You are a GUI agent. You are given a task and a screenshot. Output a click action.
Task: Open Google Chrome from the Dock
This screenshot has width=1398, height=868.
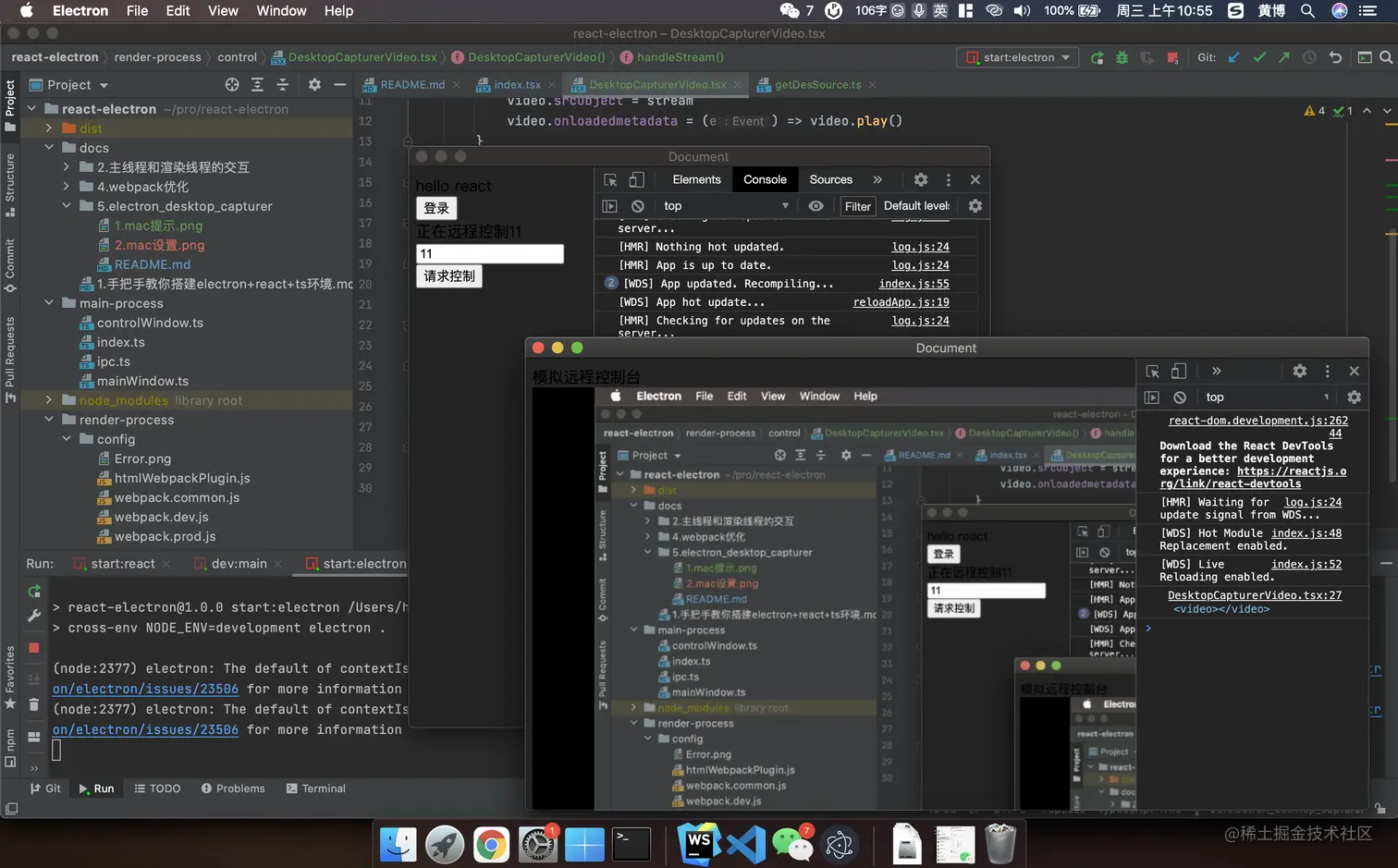click(x=492, y=844)
